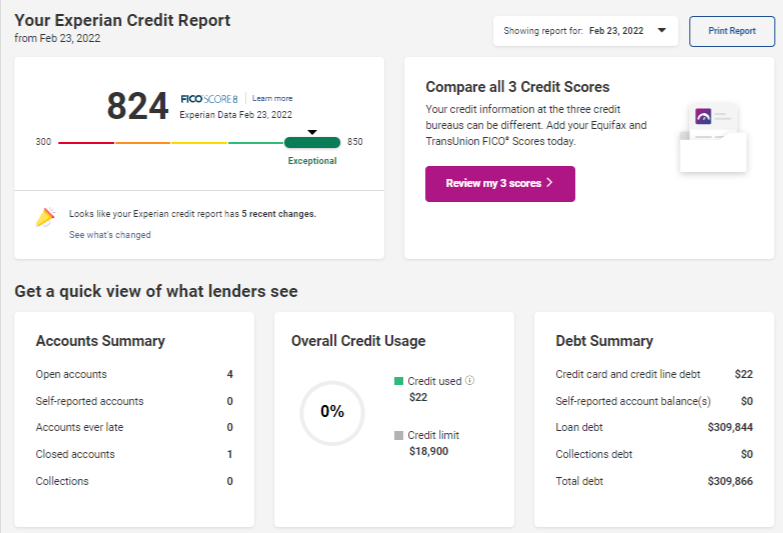Click the Overall Credit Usage heading
Screen dimensions: 783x533
358,341
